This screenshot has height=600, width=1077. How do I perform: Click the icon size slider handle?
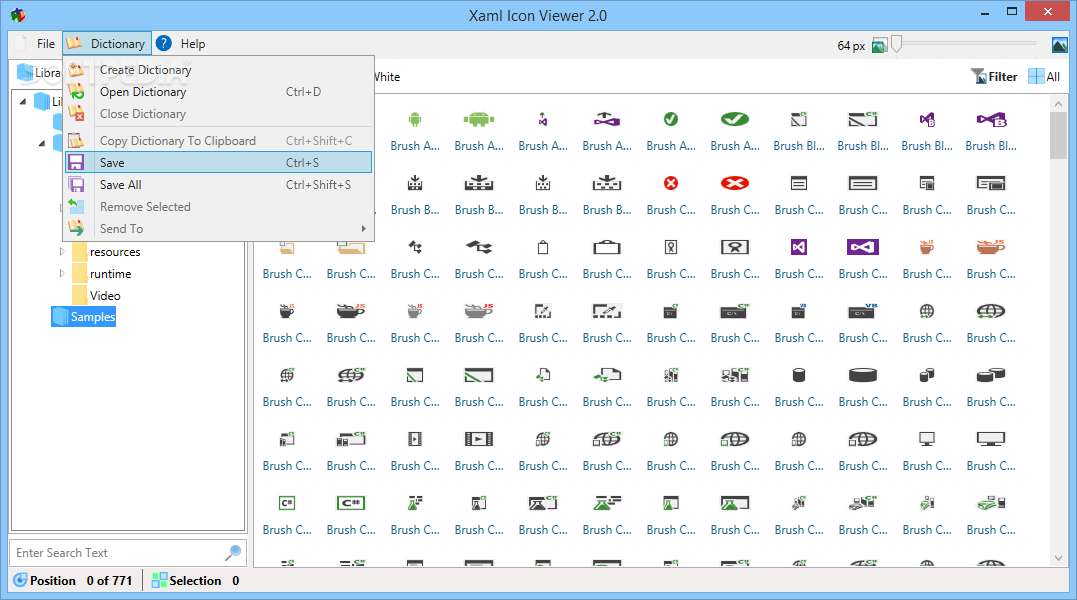[896, 44]
